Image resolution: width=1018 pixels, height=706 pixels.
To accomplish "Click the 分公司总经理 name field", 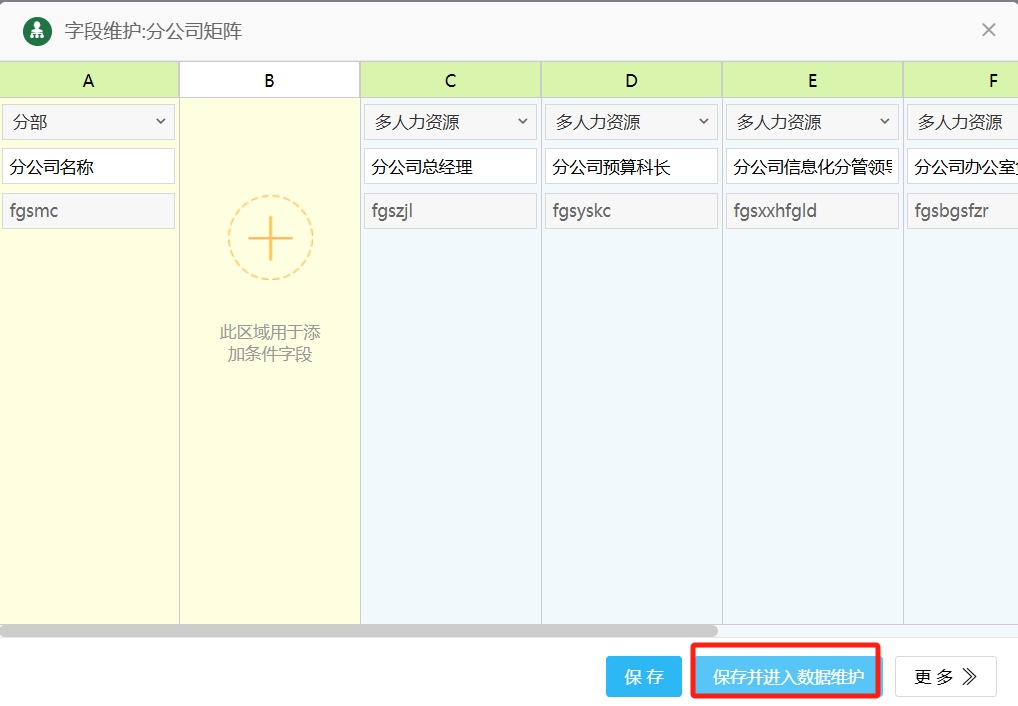I will [x=450, y=167].
